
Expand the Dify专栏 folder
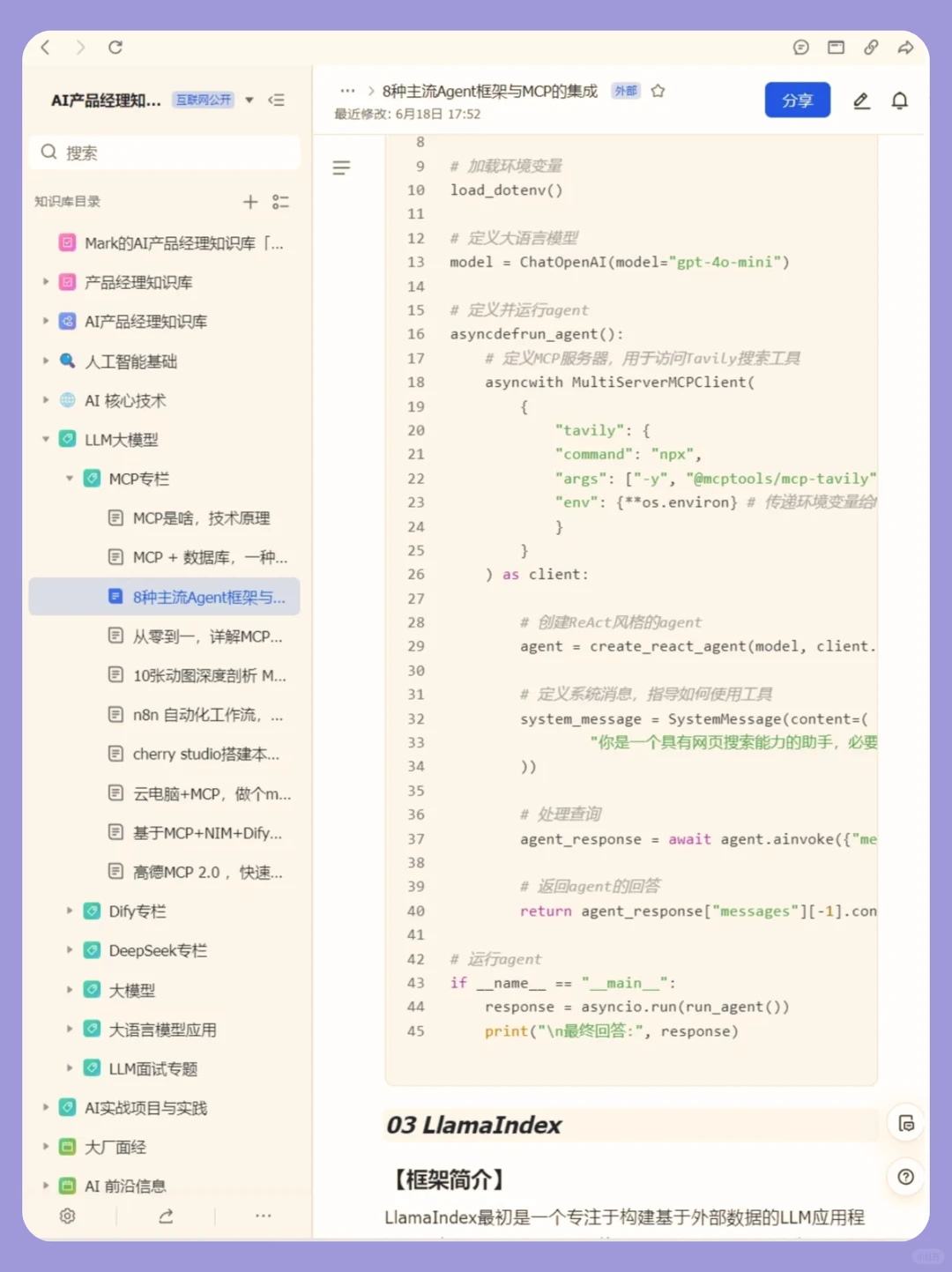coord(70,911)
